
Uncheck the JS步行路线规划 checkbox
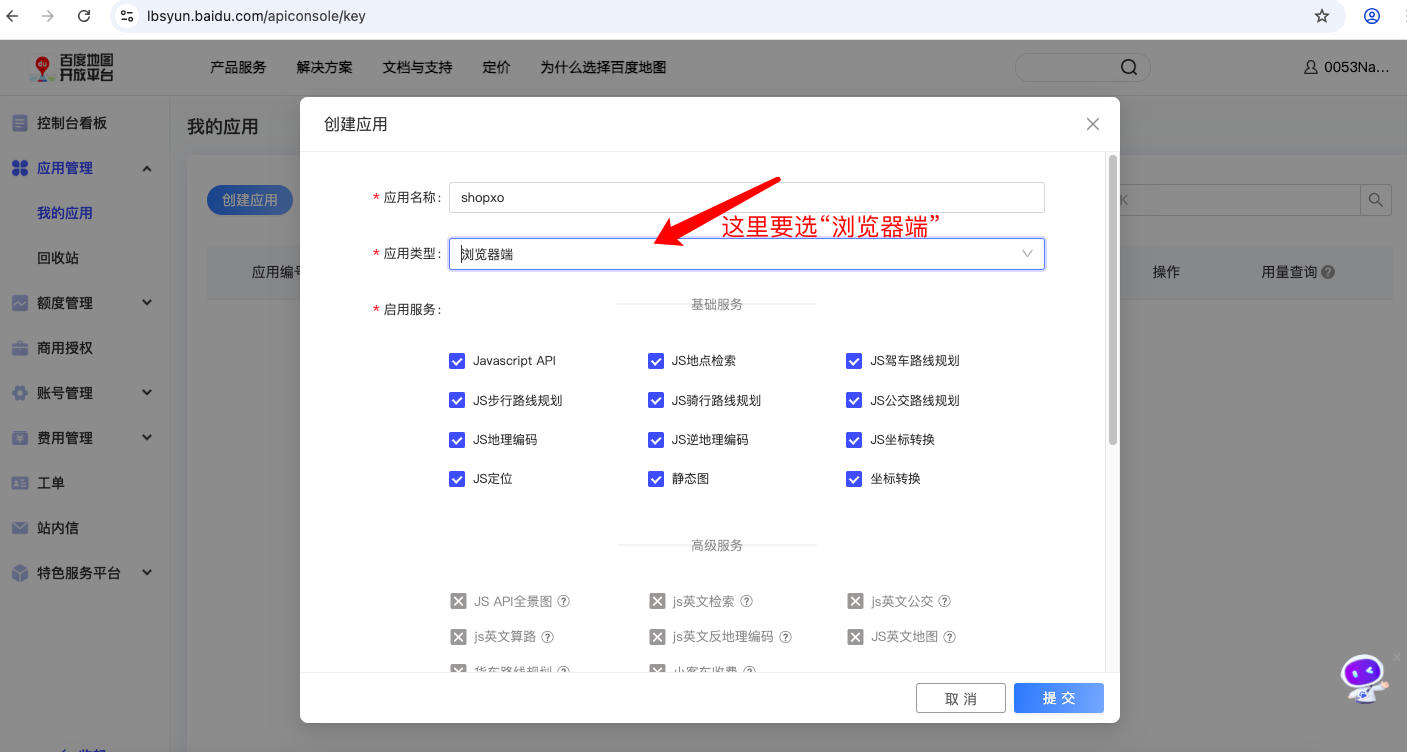[x=457, y=400]
